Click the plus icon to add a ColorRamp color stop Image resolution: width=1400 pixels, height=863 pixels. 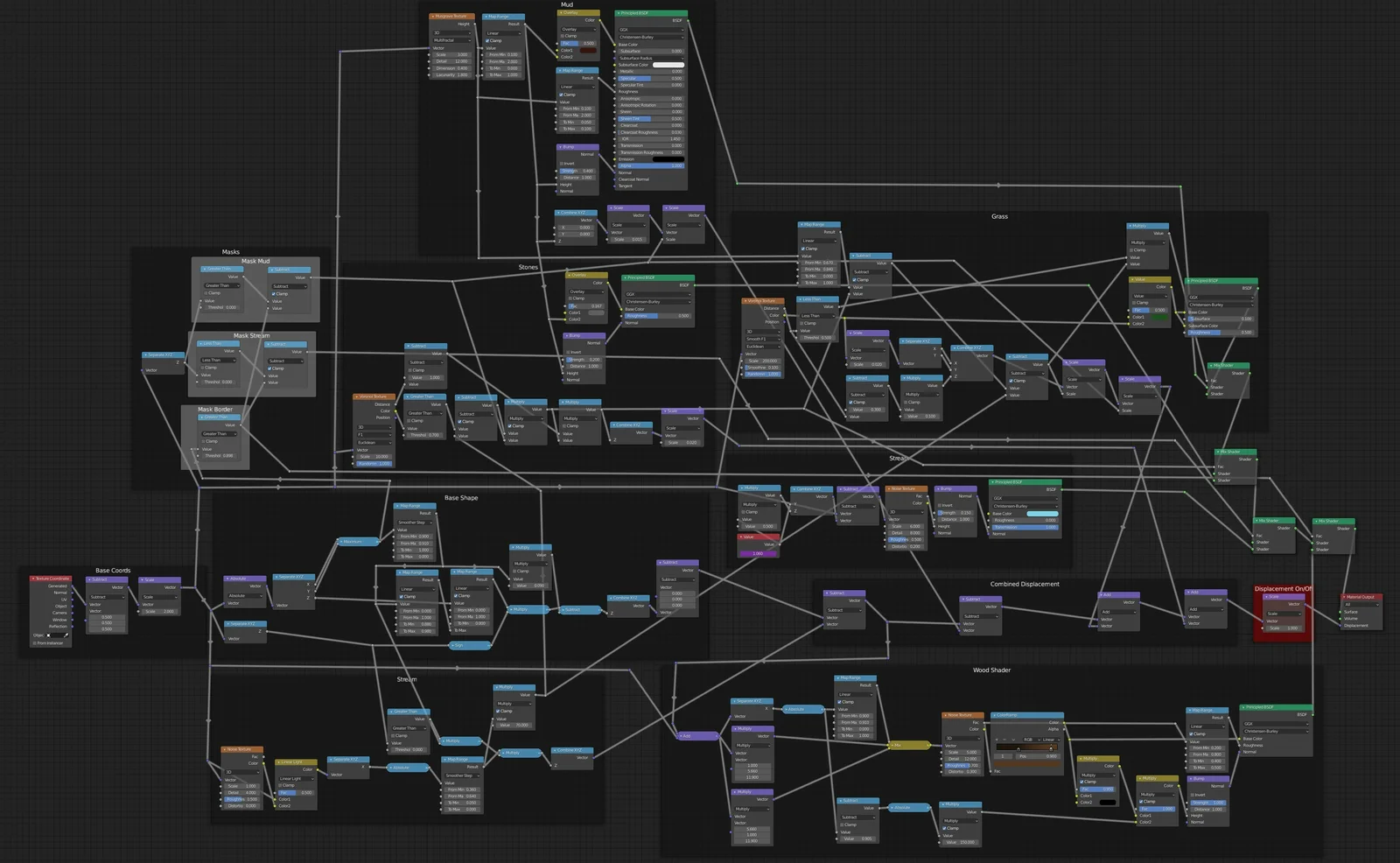tap(997, 740)
